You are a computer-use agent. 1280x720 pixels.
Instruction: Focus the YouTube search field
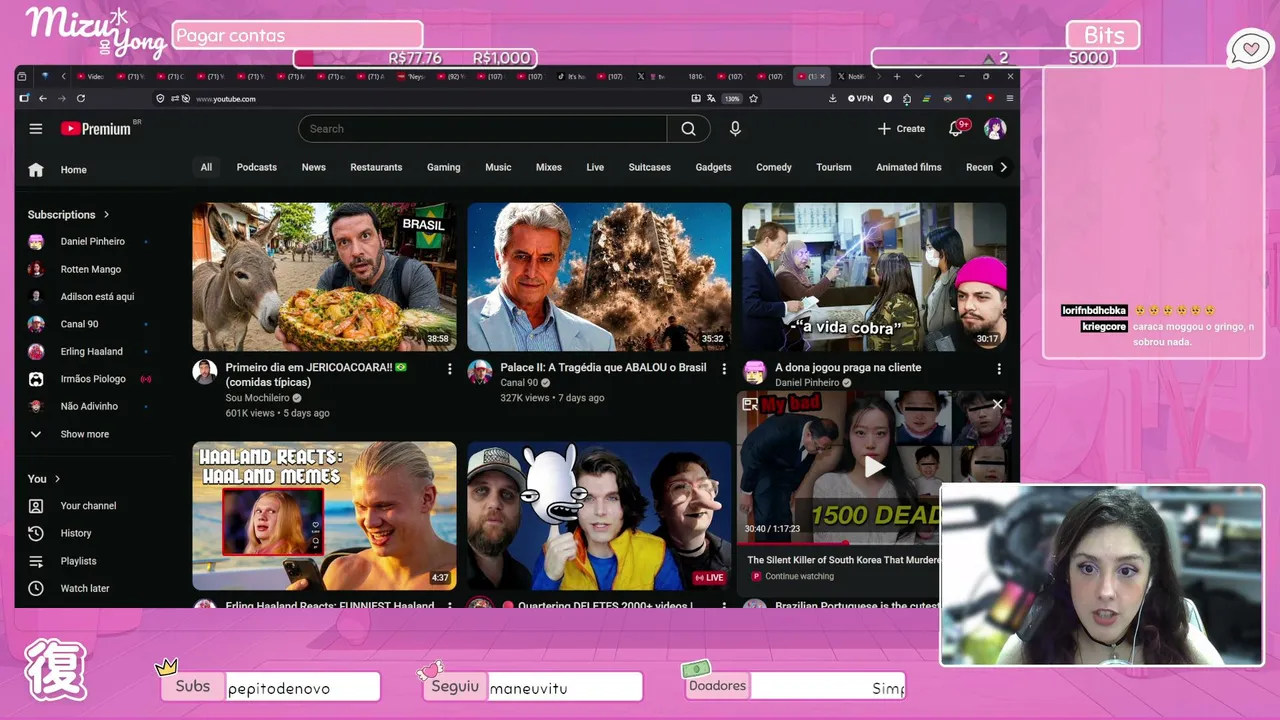[x=482, y=129]
